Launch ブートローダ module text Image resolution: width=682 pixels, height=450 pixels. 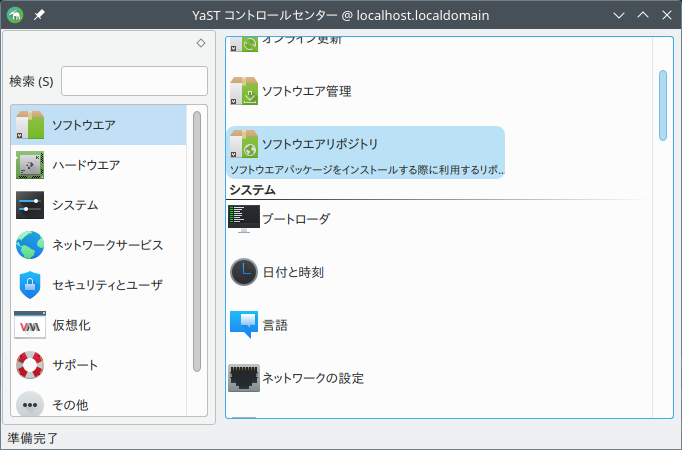(296, 219)
